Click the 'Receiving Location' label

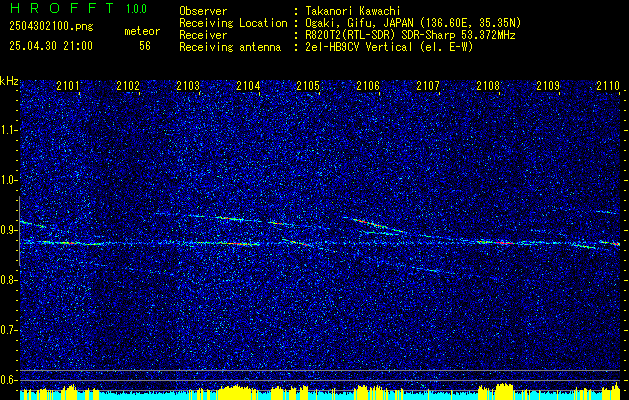[x=233, y=23]
